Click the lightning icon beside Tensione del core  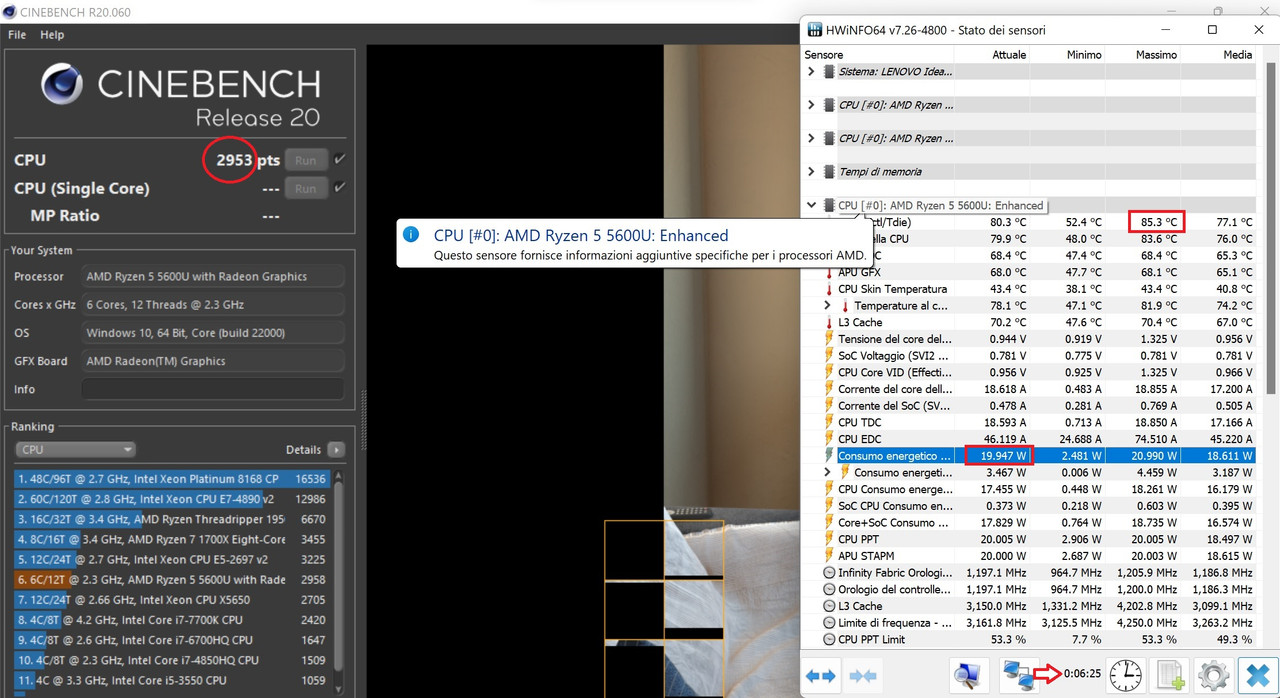point(828,339)
